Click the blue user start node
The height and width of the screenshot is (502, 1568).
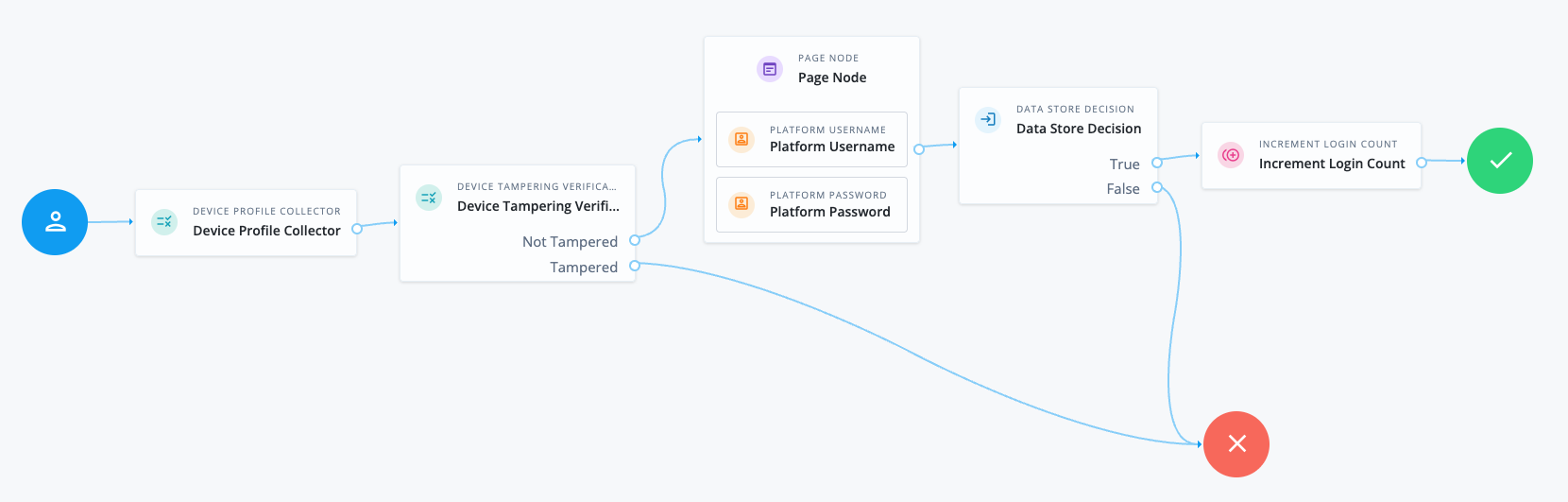[x=55, y=222]
